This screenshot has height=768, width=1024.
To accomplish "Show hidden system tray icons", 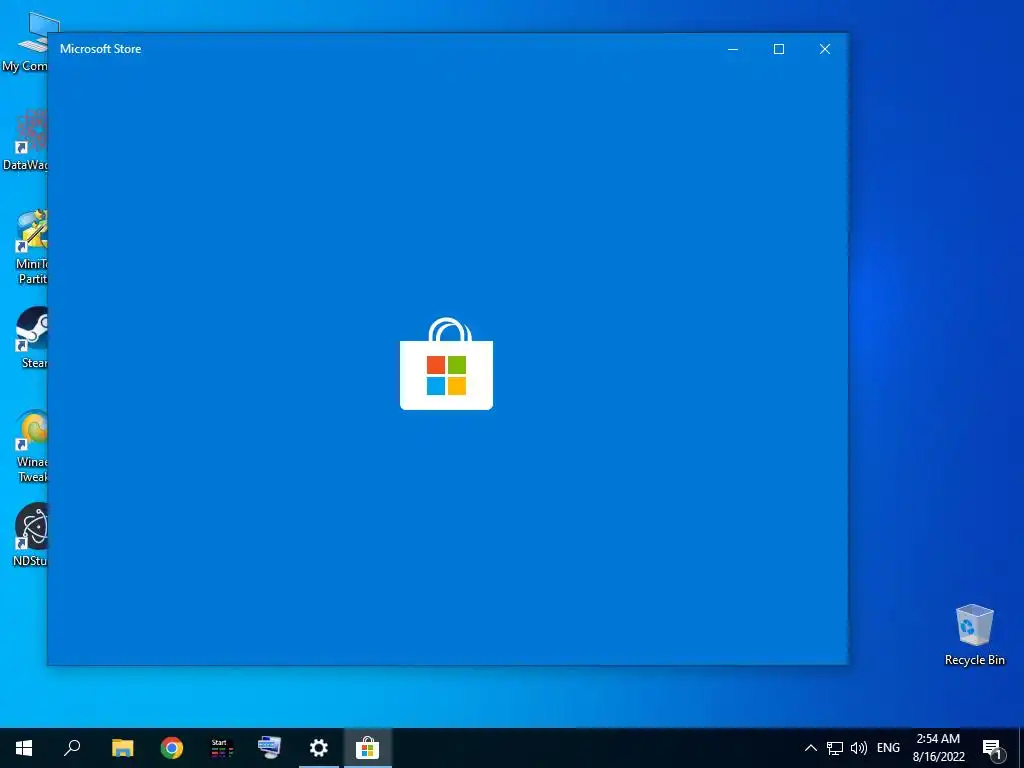I will [810, 748].
